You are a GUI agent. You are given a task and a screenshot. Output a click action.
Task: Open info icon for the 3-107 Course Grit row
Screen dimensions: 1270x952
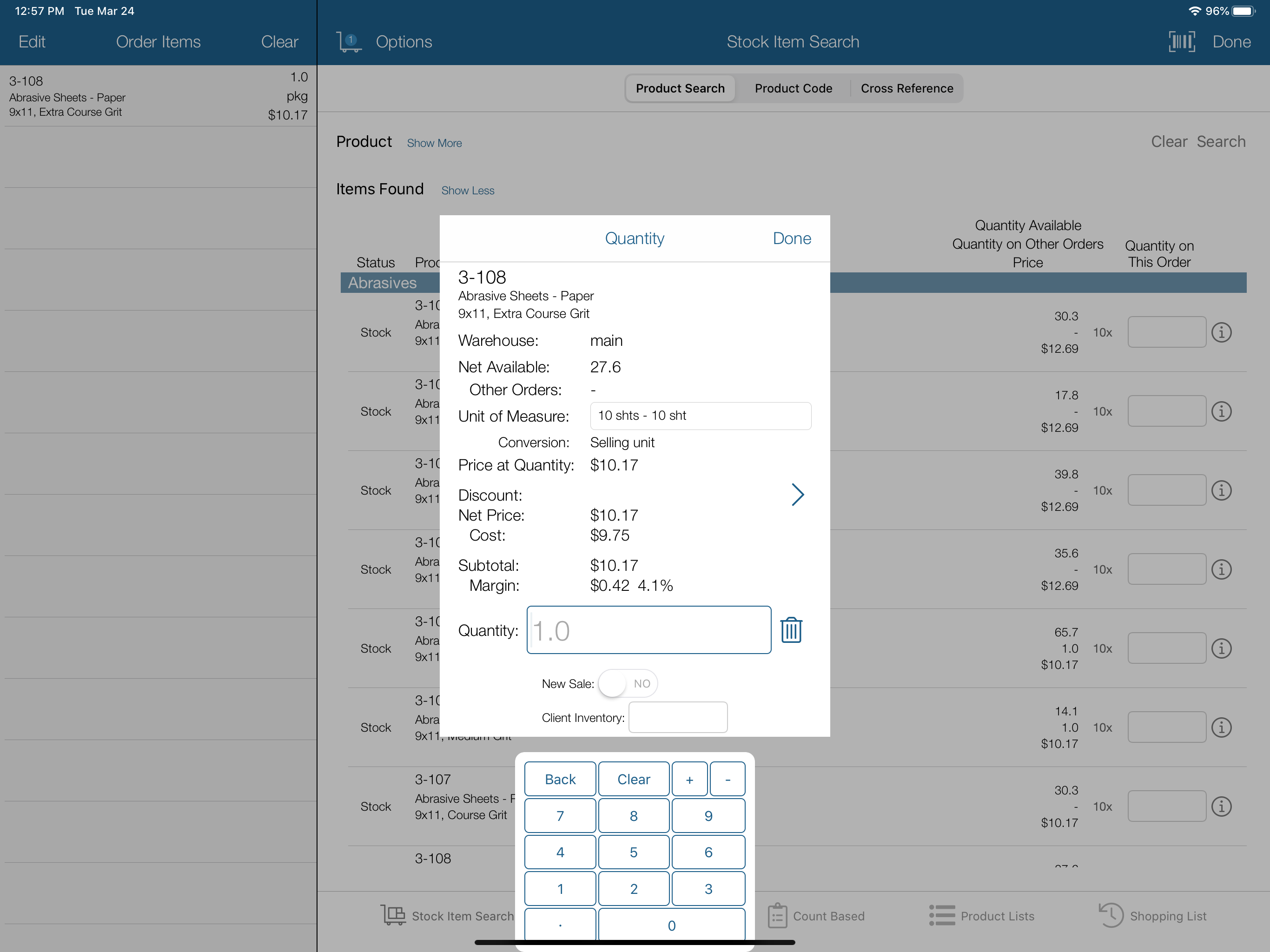tap(1221, 806)
